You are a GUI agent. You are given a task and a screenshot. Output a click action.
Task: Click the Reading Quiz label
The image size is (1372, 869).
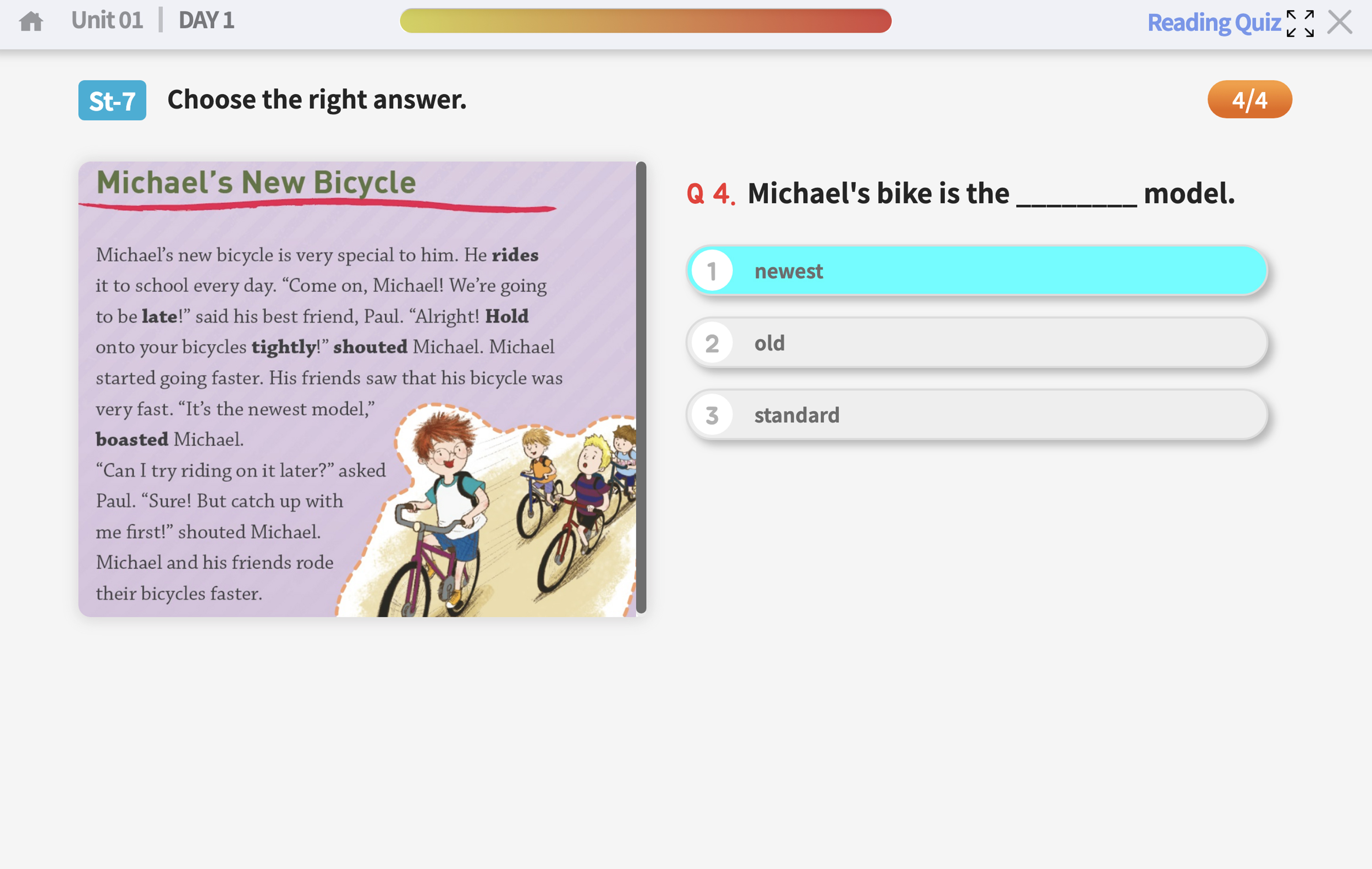(x=1213, y=23)
